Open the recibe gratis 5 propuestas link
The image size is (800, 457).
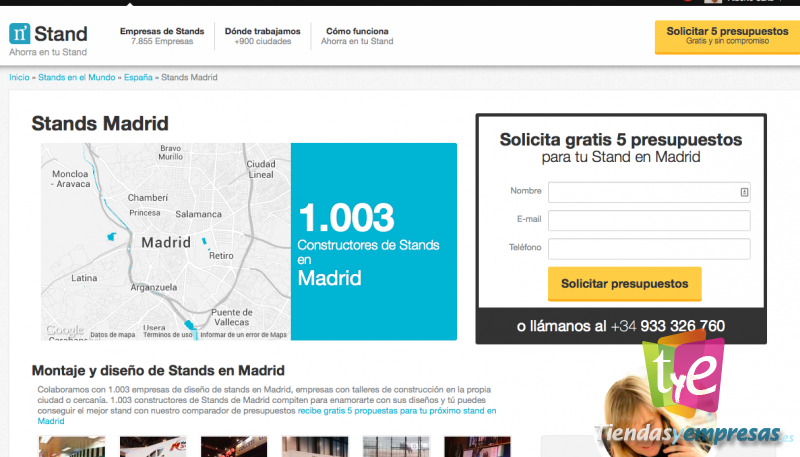pyautogui.click(x=397, y=411)
